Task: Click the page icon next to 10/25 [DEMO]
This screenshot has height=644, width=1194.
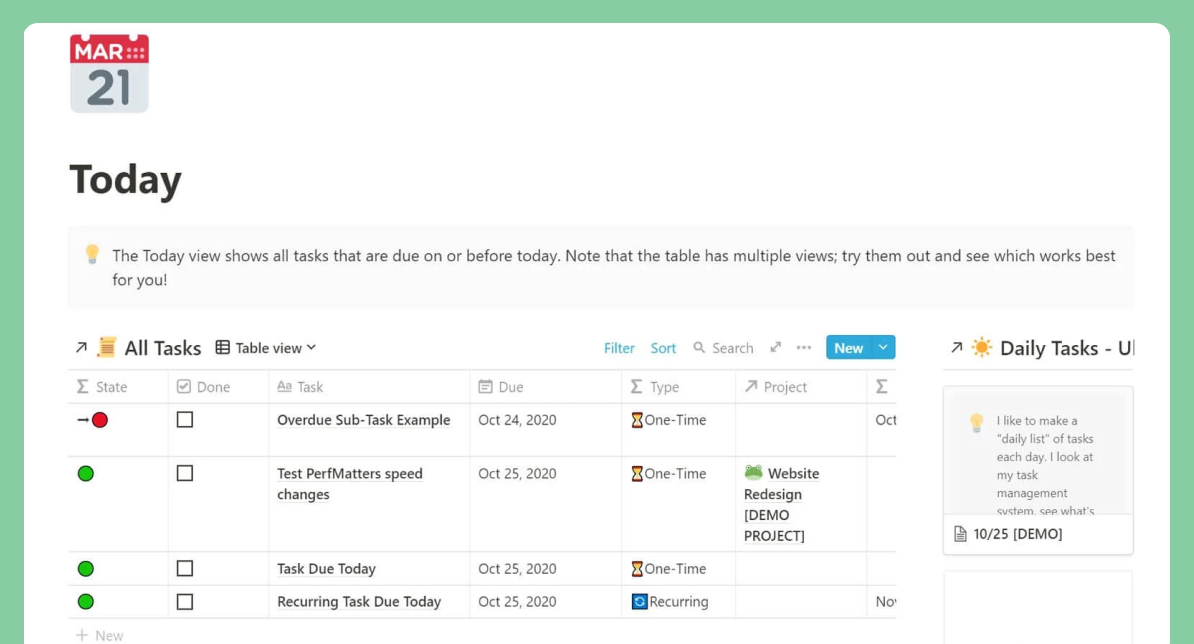Action: (x=960, y=534)
